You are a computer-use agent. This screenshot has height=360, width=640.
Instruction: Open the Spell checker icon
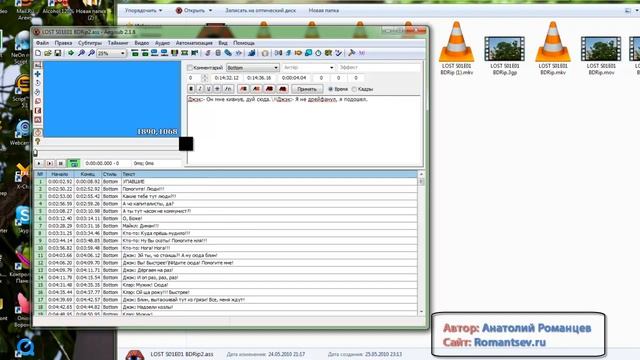point(338,53)
